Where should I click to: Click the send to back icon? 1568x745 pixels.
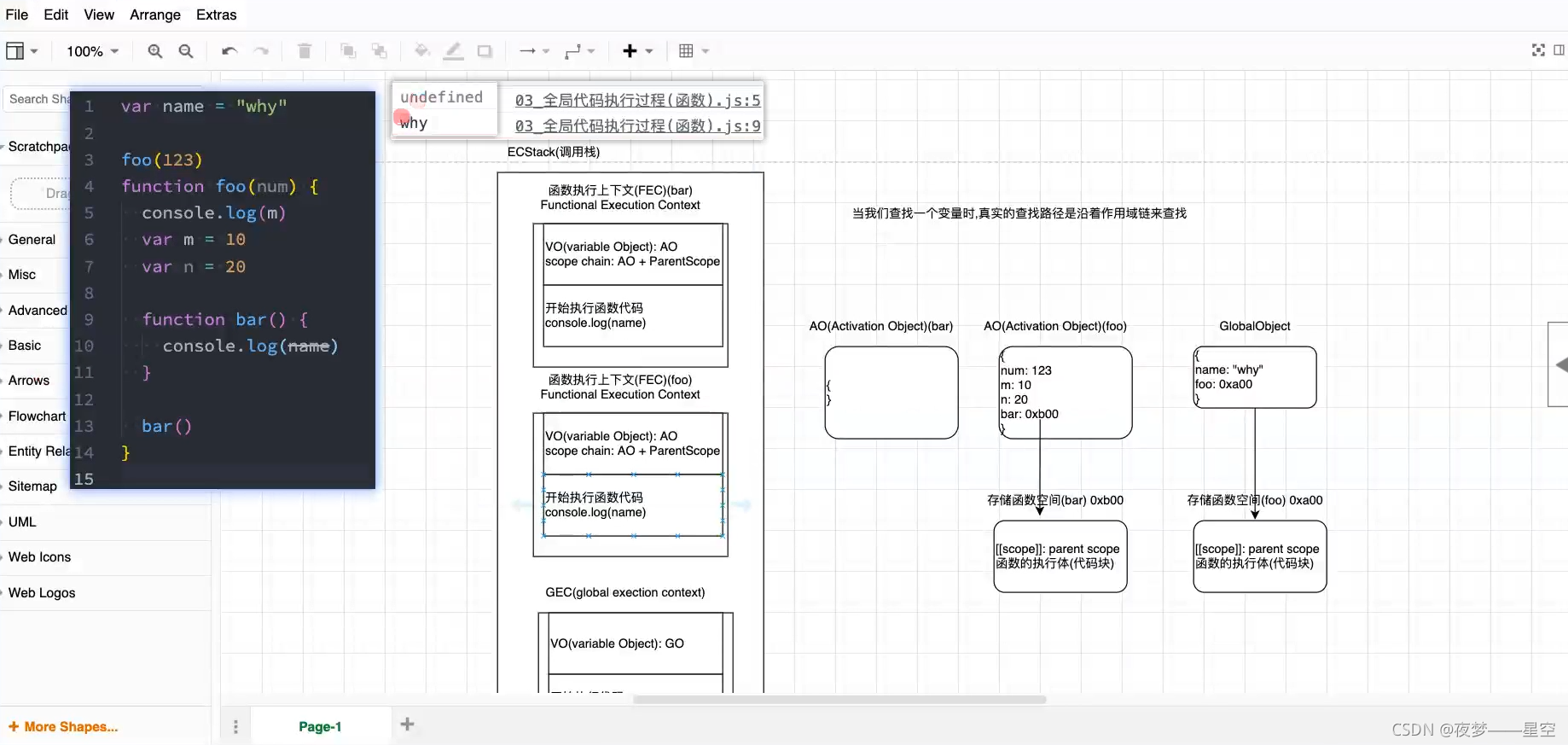[380, 51]
